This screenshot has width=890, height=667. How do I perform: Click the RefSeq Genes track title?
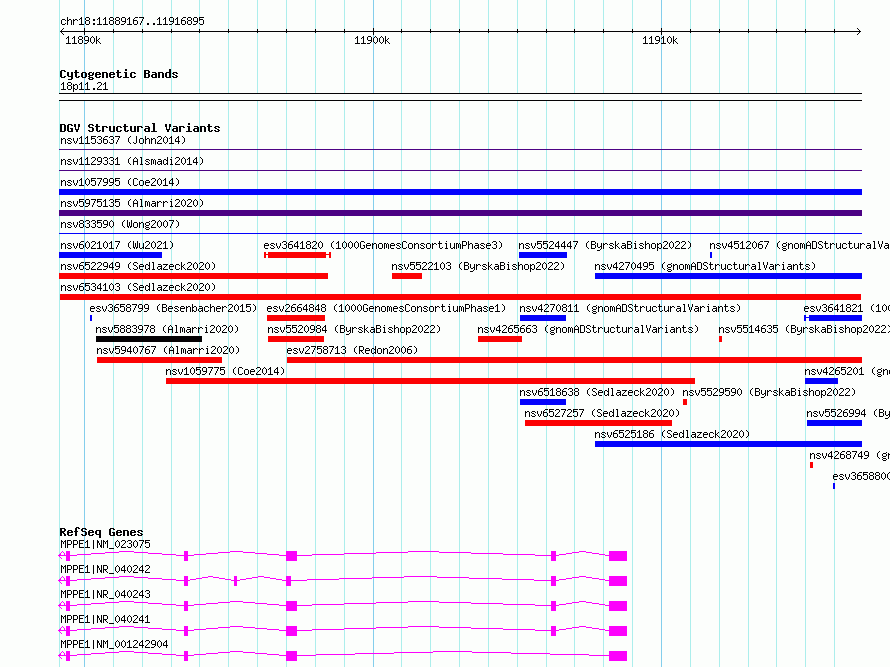coord(101,532)
